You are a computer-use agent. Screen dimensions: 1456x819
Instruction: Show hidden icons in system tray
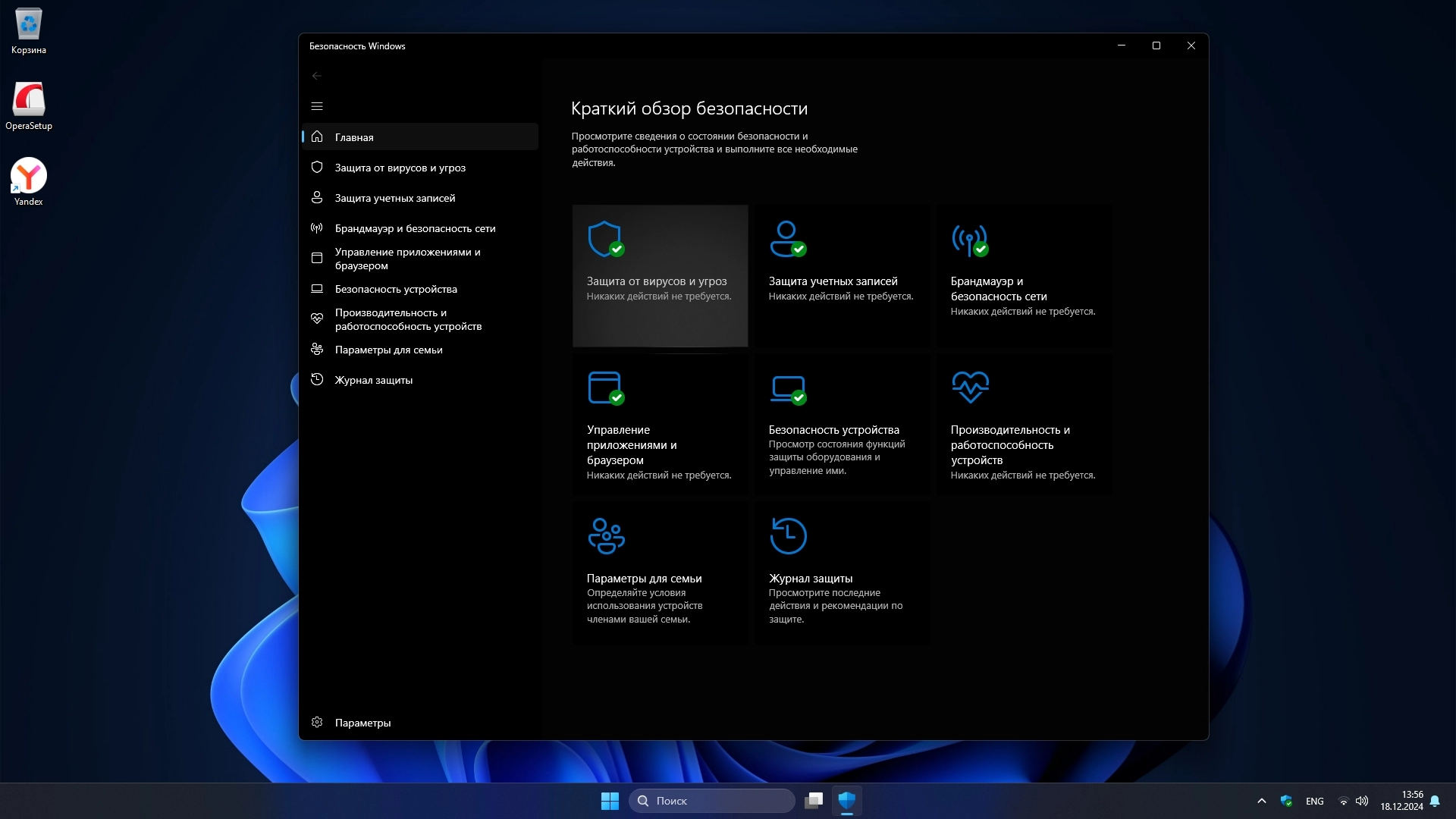pos(1262,801)
